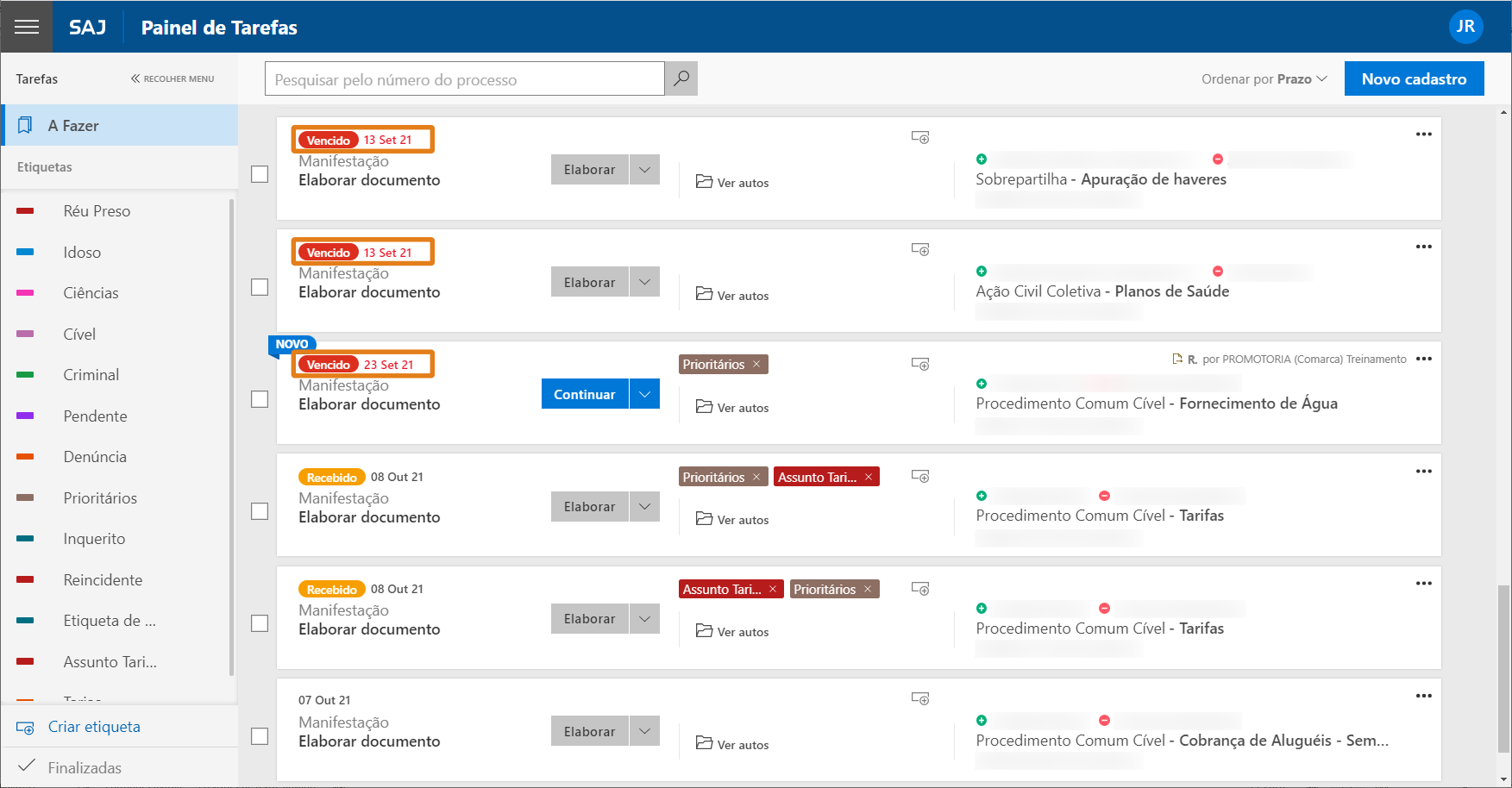Open the hamburger main menu
Image resolution: width=1512 pixels, height=788 pixels.
27,27
